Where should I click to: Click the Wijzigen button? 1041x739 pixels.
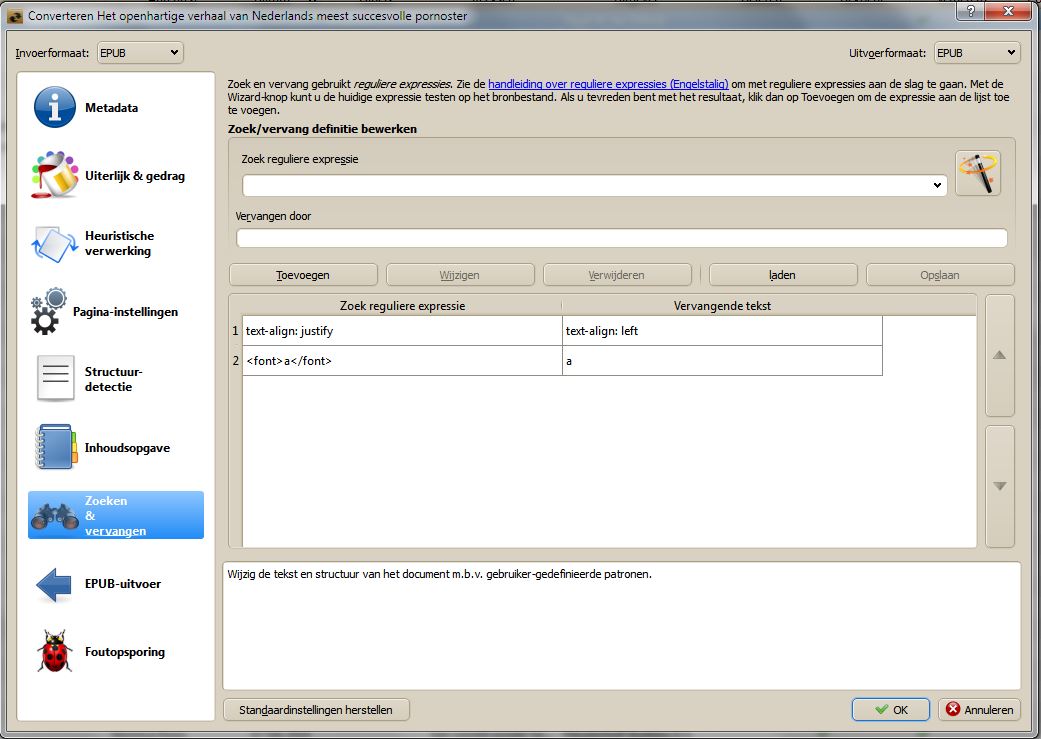(x=460, y=275)
